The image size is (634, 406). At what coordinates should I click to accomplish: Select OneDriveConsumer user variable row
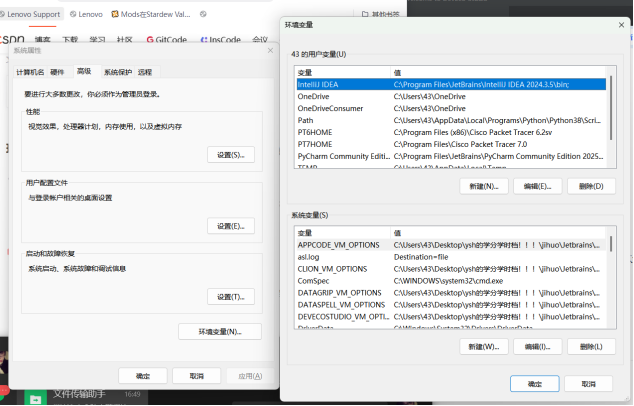451,108
